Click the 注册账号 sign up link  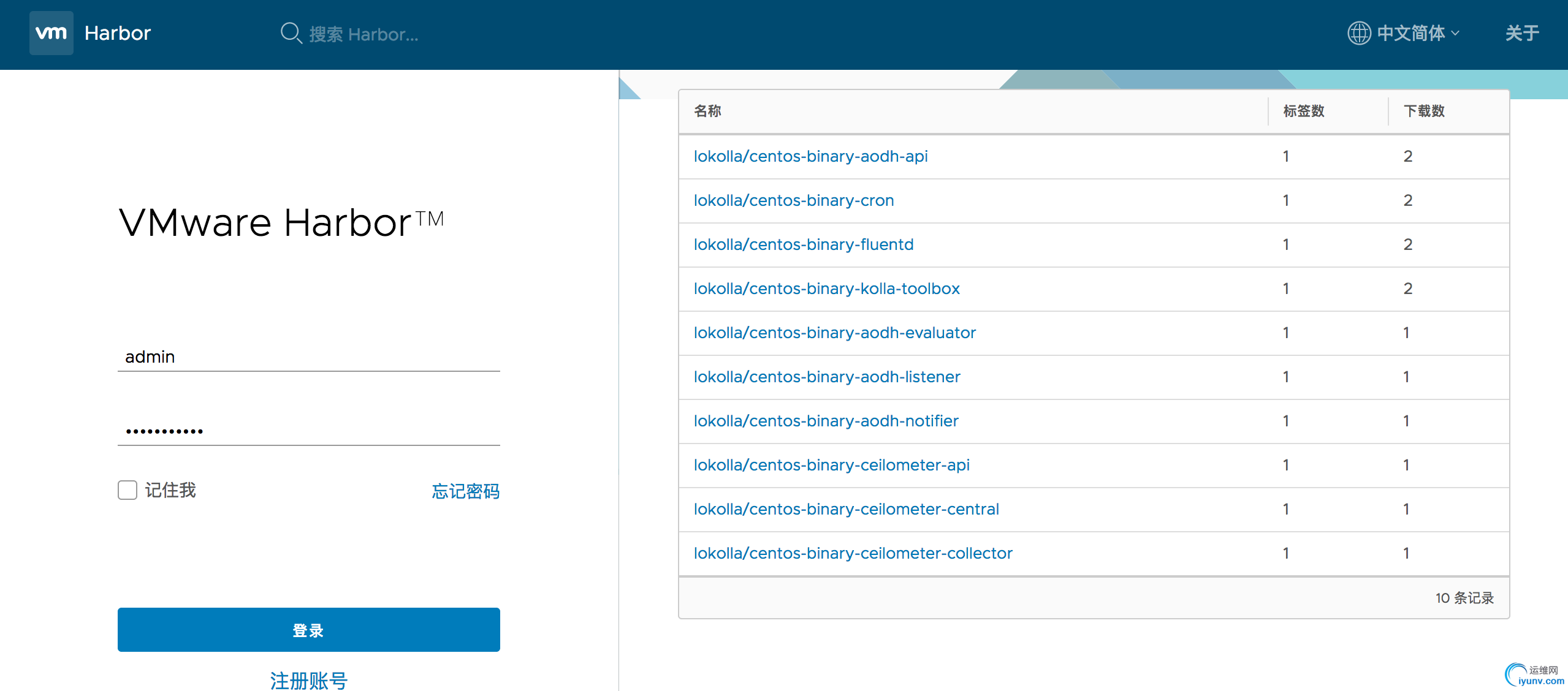click(x=309, y=681)
